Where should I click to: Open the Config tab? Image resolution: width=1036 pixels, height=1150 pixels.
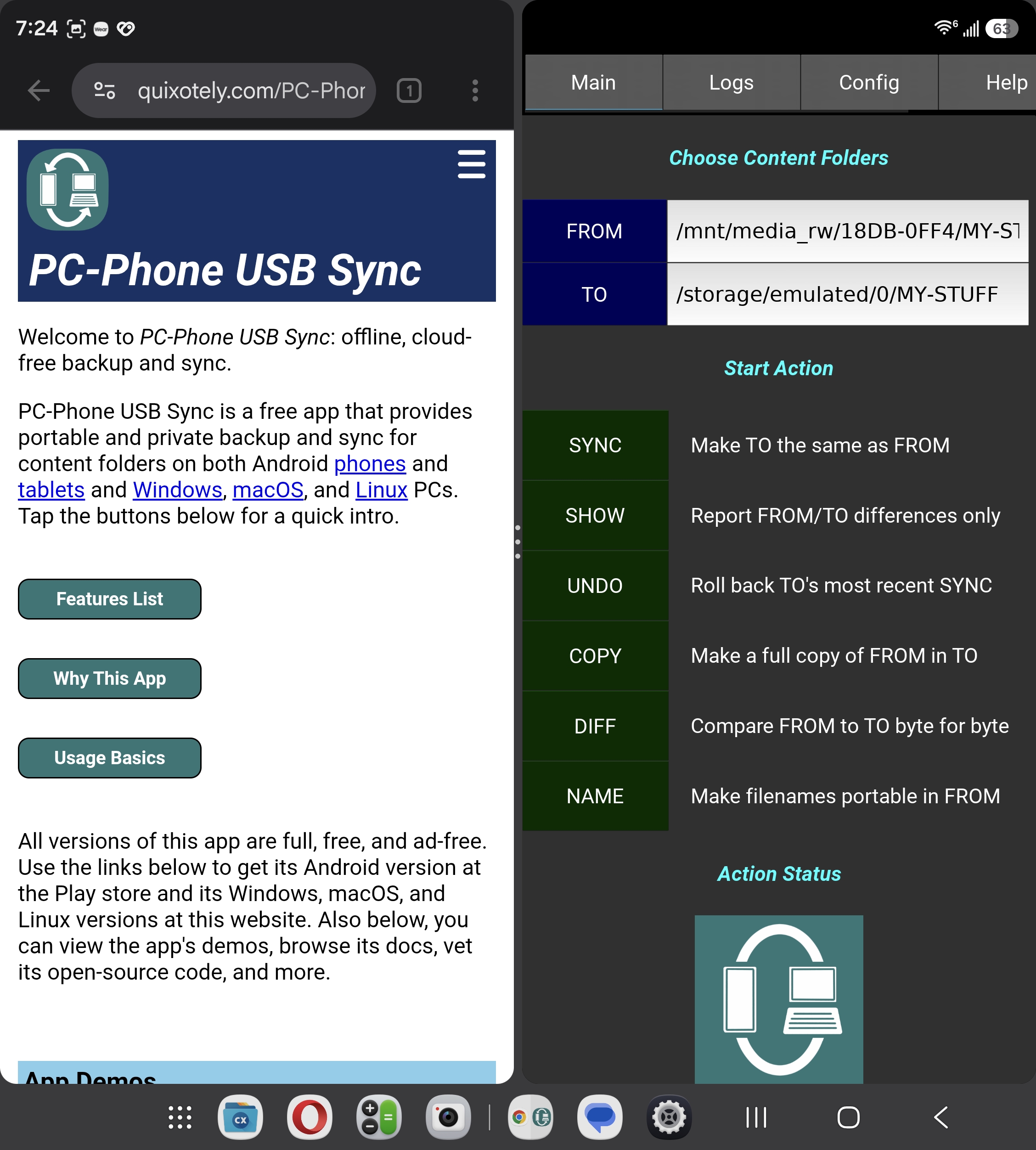click(869, 83)
